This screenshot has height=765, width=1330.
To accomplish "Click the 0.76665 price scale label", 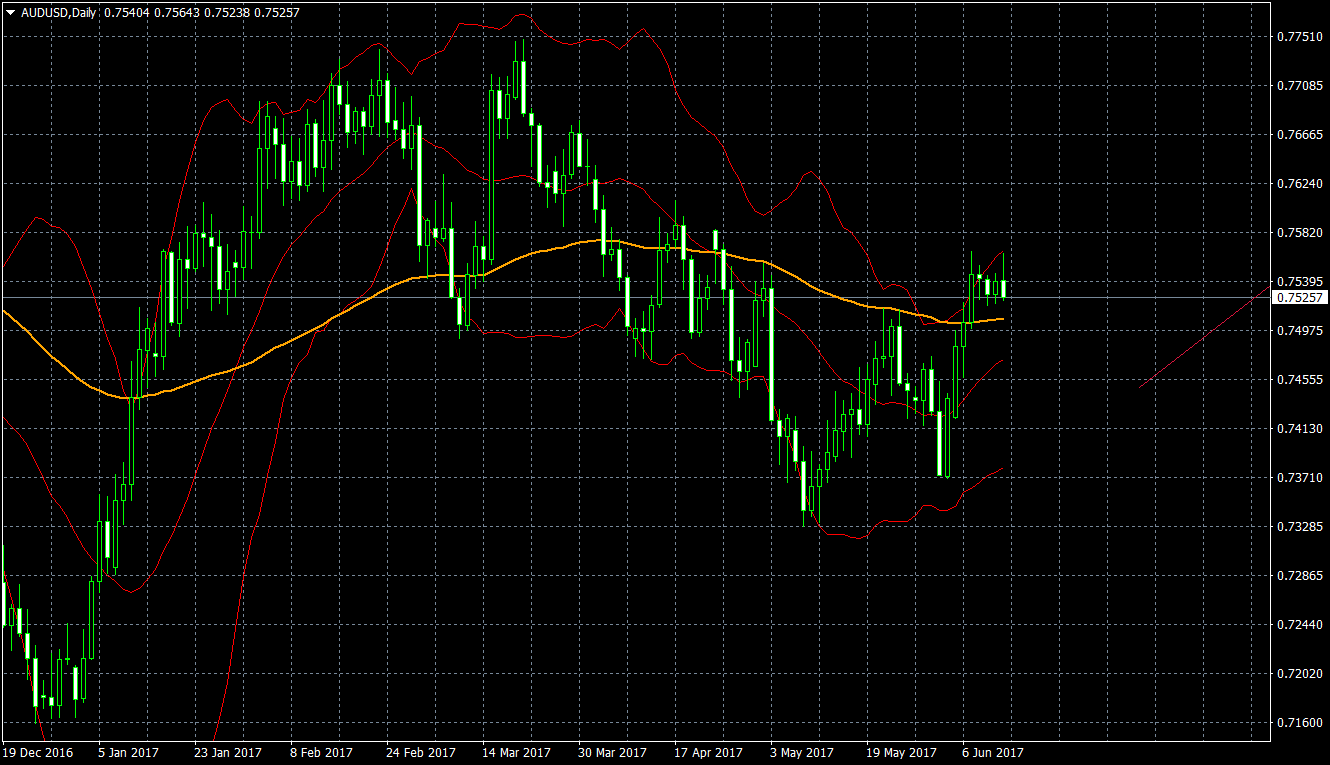I will 1298,135.
